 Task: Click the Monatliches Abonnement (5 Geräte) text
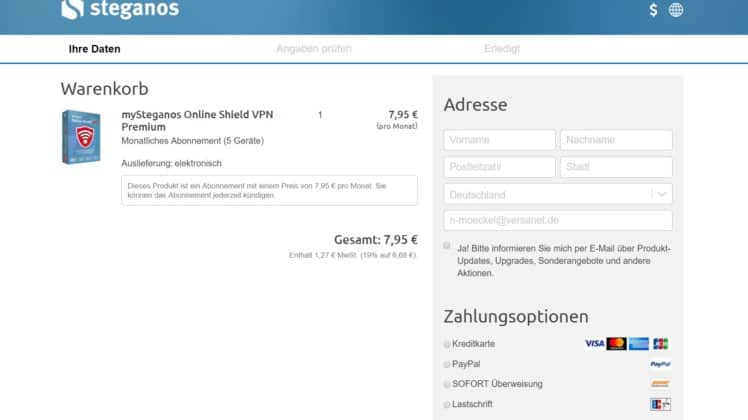[192, 141]
